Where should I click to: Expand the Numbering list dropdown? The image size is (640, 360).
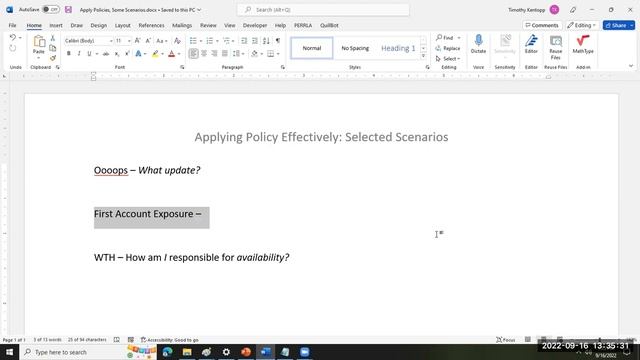coord(217,41)
